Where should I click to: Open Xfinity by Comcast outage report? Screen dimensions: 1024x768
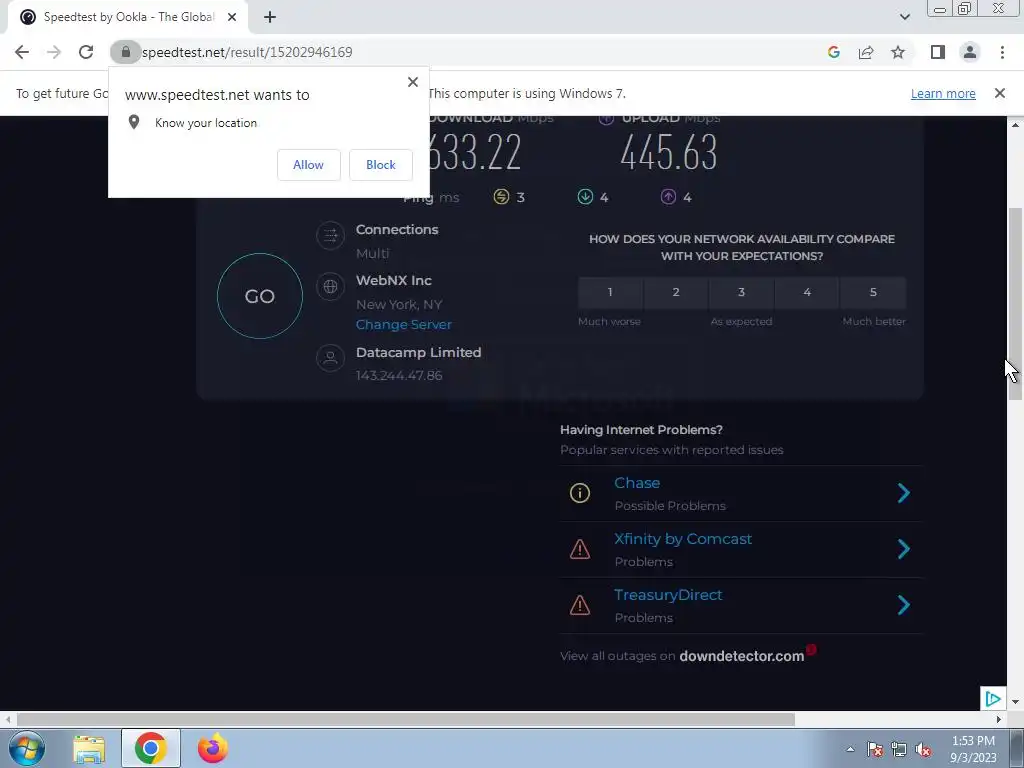coord(683,539)
